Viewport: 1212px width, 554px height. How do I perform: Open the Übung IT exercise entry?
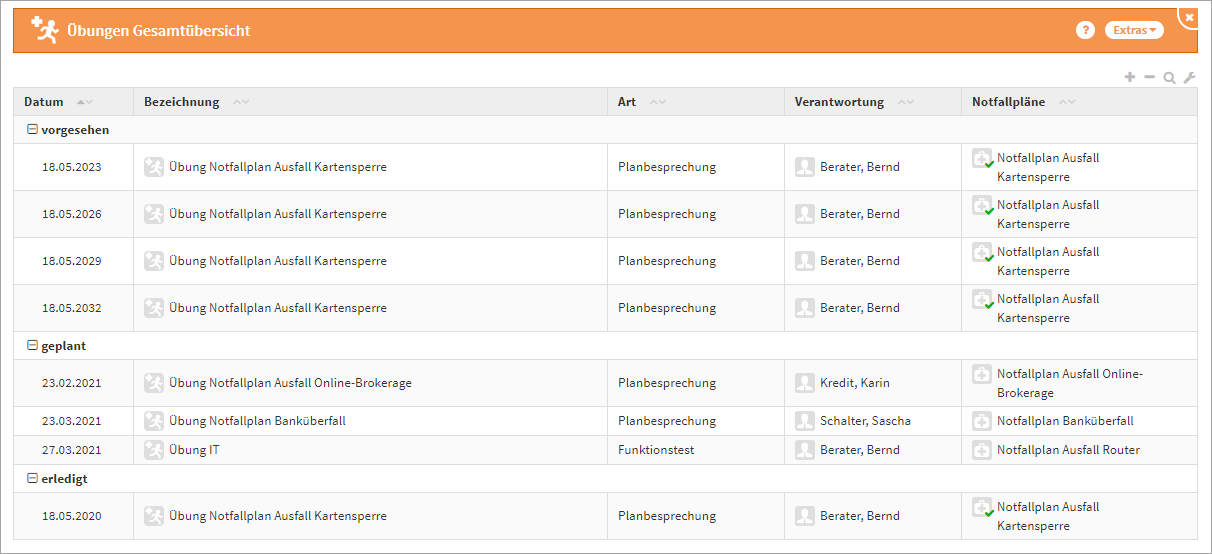tap(194, 450)
